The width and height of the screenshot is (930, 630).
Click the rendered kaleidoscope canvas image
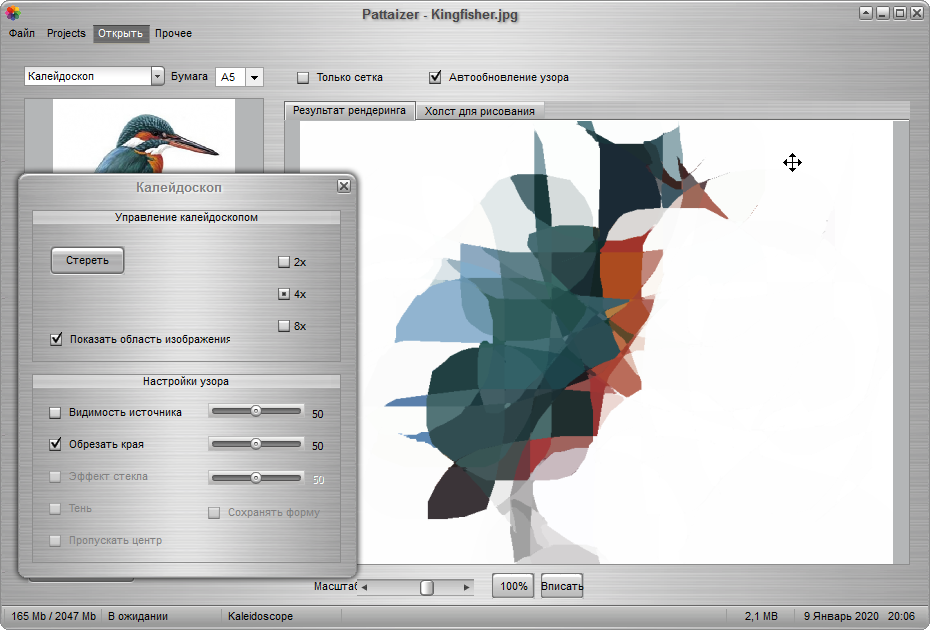click(x=596, y=342)
